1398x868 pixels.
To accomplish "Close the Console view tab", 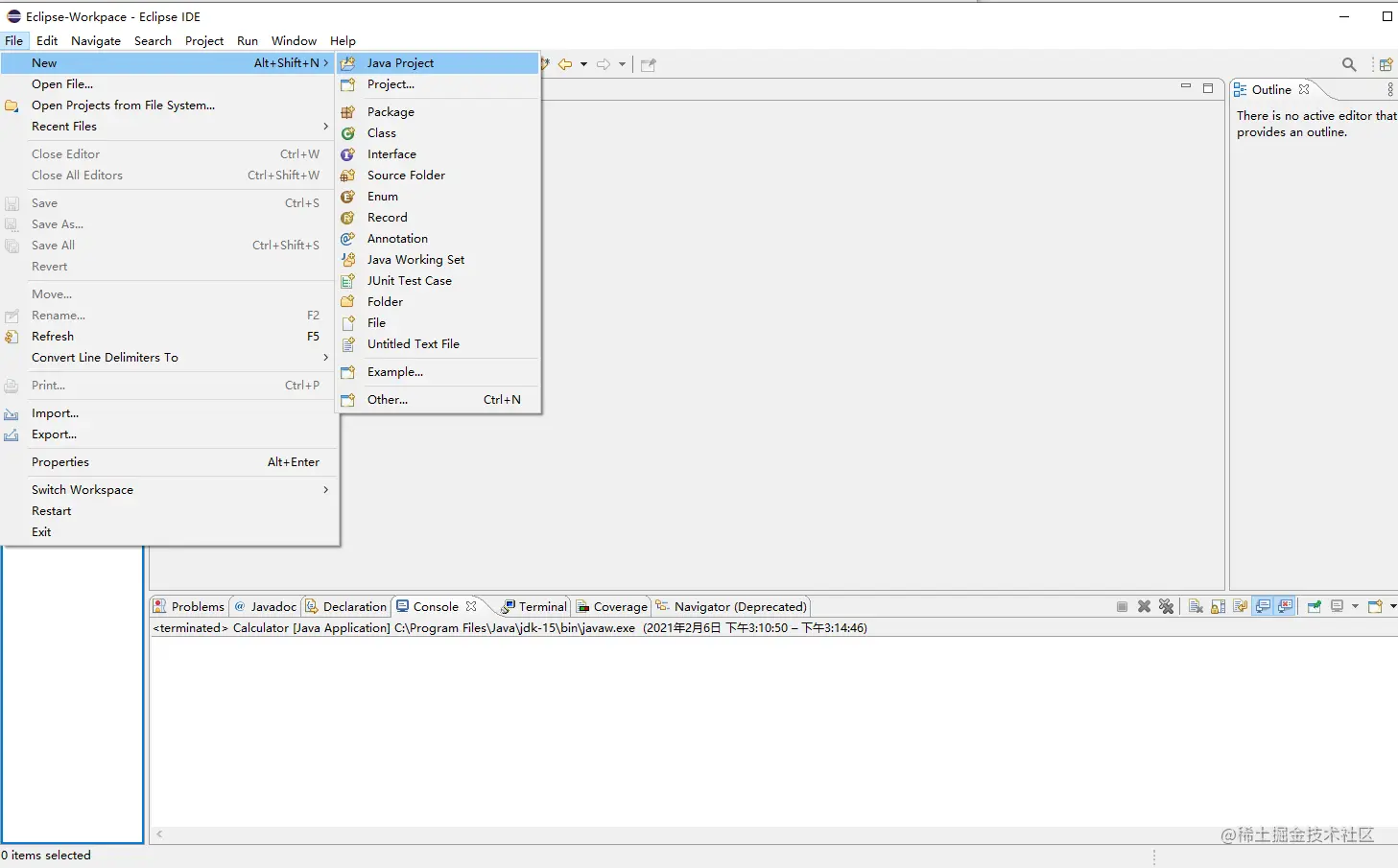I will pos(471,606).
